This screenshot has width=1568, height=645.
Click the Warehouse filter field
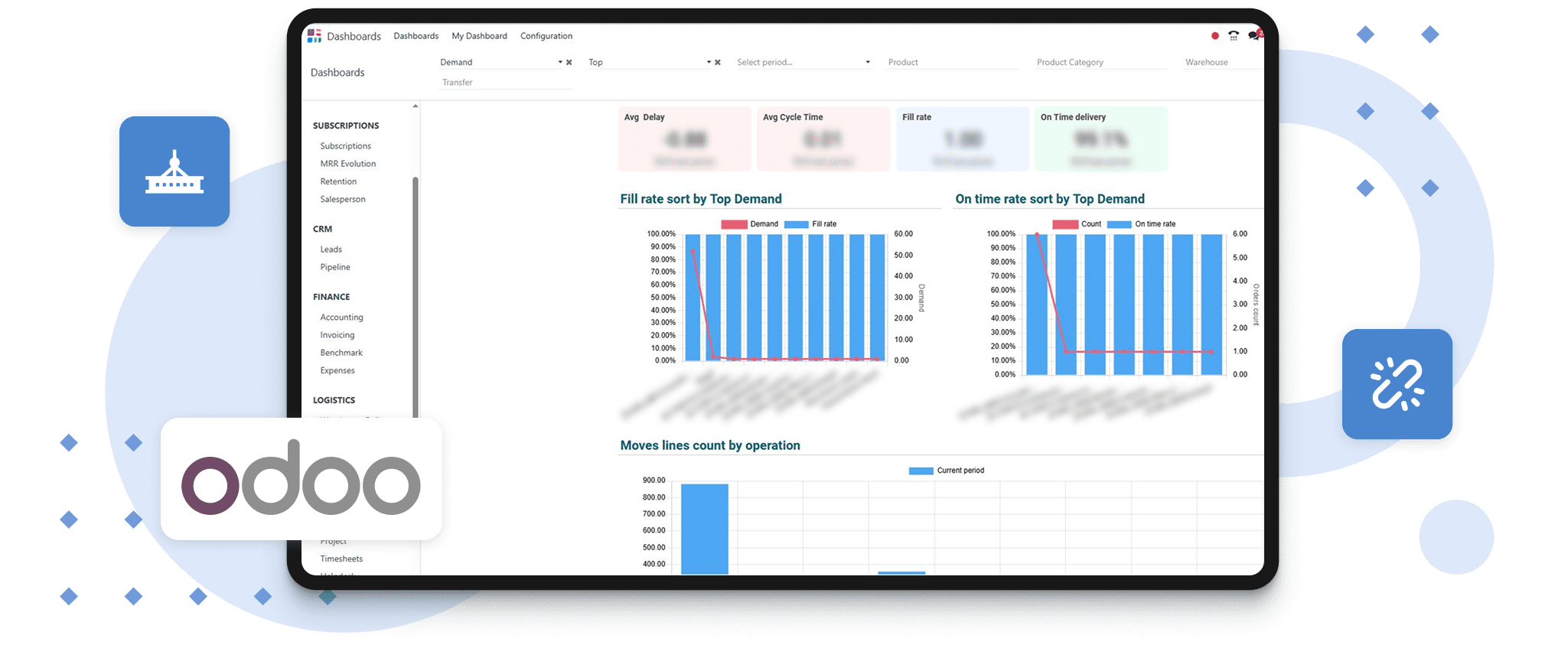click(x=1223, y=63)
